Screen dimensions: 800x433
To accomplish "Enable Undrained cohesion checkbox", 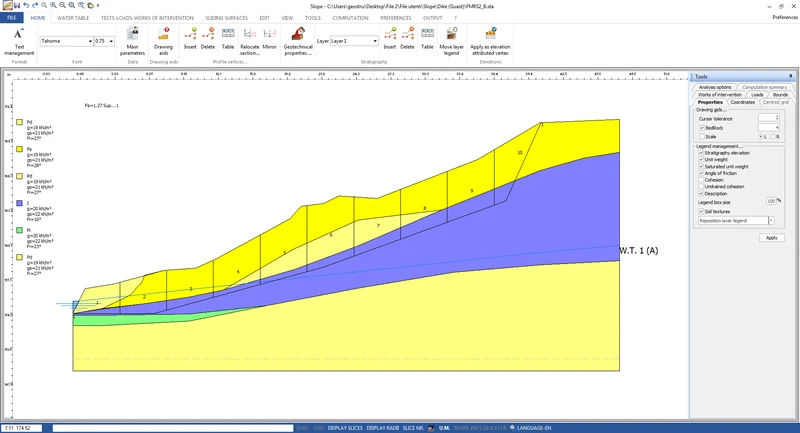I will (701, 187).
